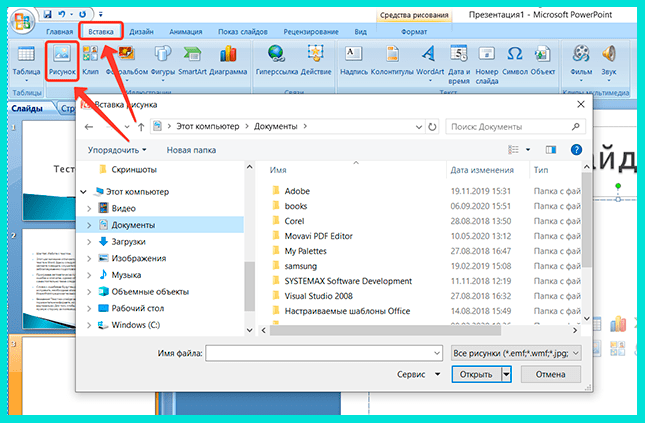Open the Действие action settings
The width and height of the screenshot is (645, 423).
click(x=316, y=60)
